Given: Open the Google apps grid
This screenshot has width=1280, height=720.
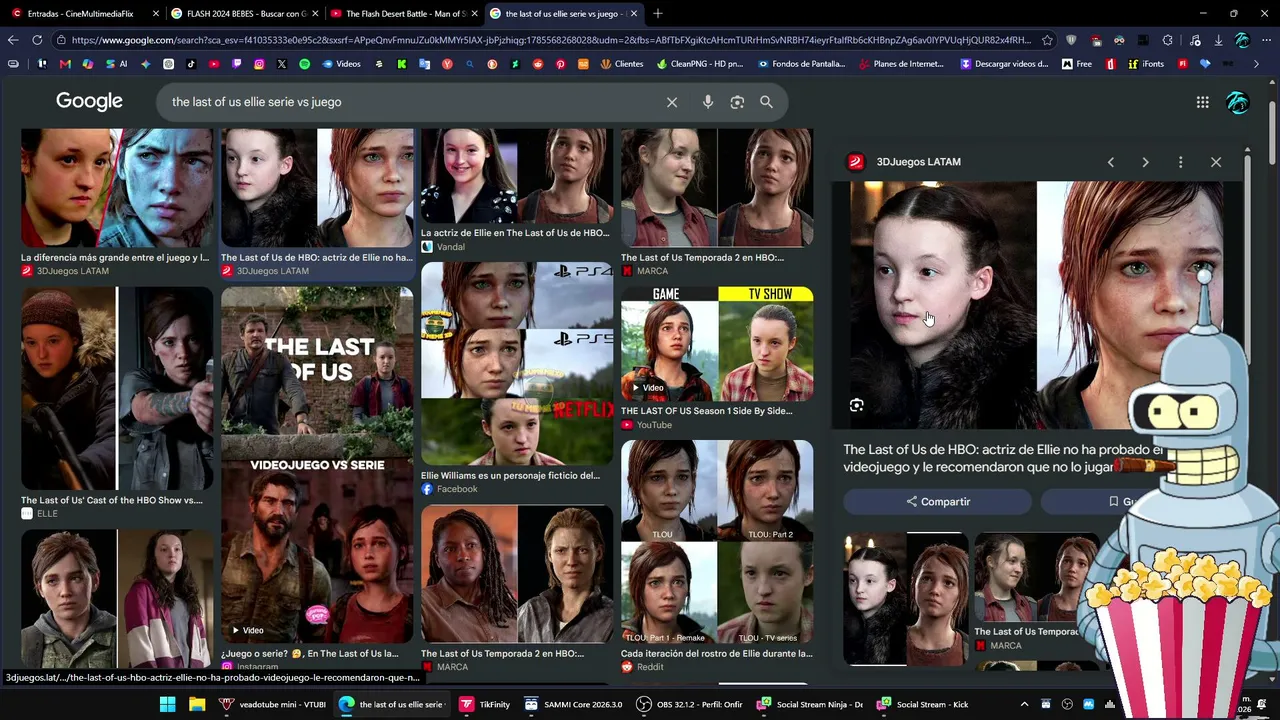Looking at the screenshot, I should [1203, 102].
